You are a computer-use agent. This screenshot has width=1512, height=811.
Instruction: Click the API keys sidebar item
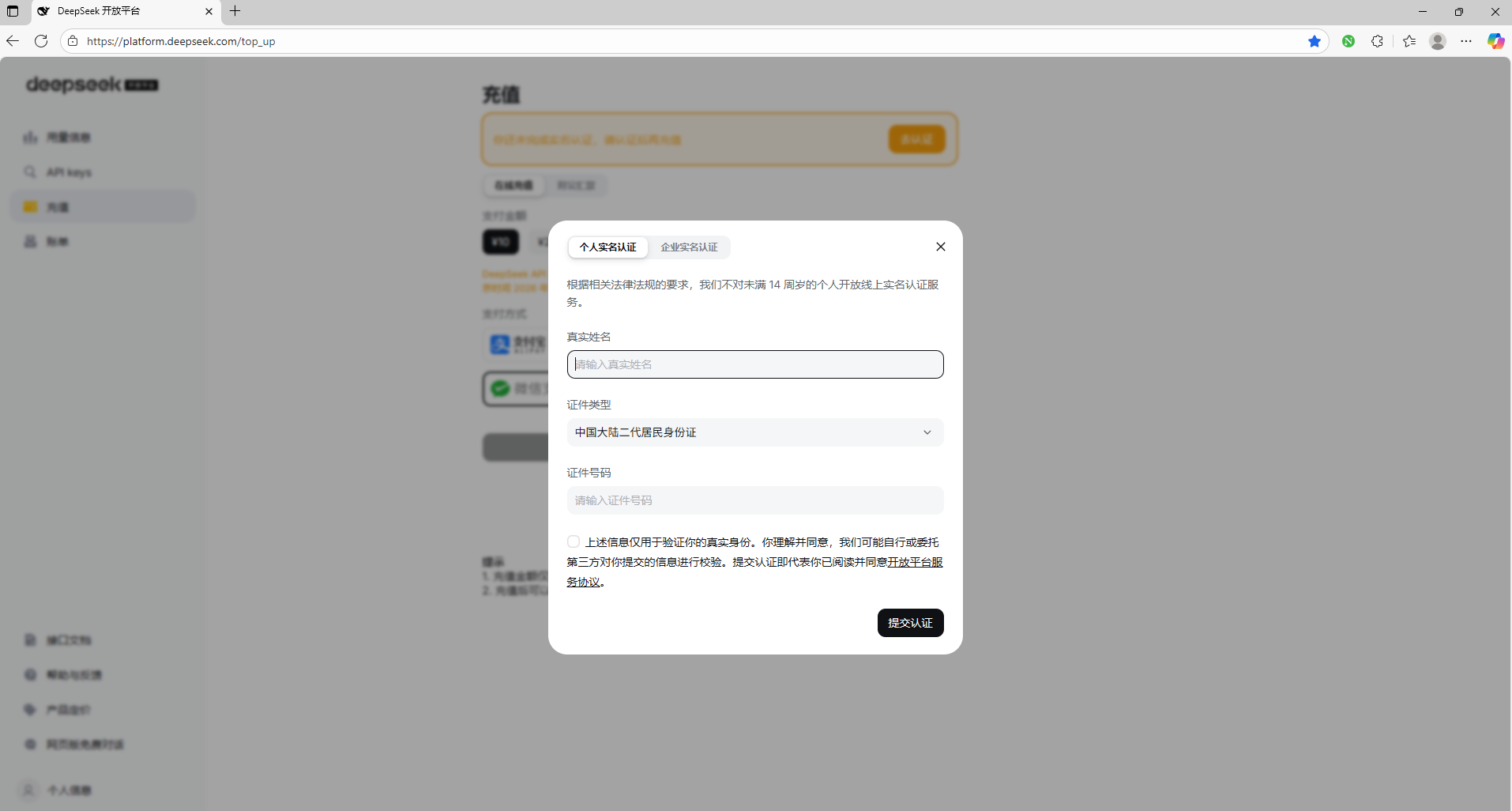(103, 172)
